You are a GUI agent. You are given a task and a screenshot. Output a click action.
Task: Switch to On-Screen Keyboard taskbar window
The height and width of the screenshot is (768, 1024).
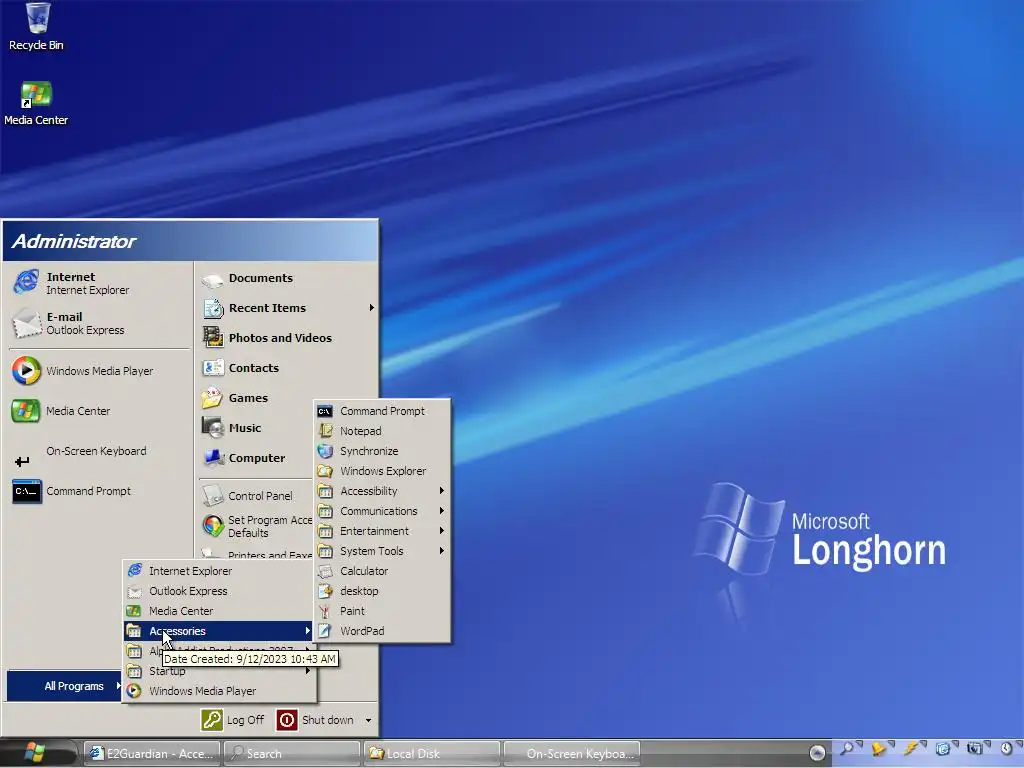click(572, 754)
